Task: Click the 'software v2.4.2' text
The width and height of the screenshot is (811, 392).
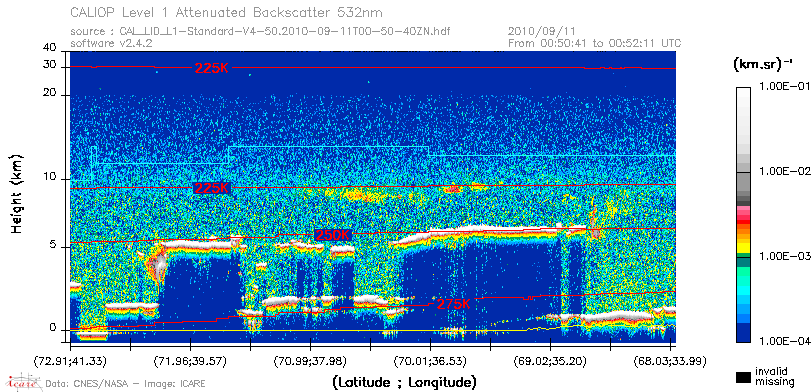Action: click(111, 43)
